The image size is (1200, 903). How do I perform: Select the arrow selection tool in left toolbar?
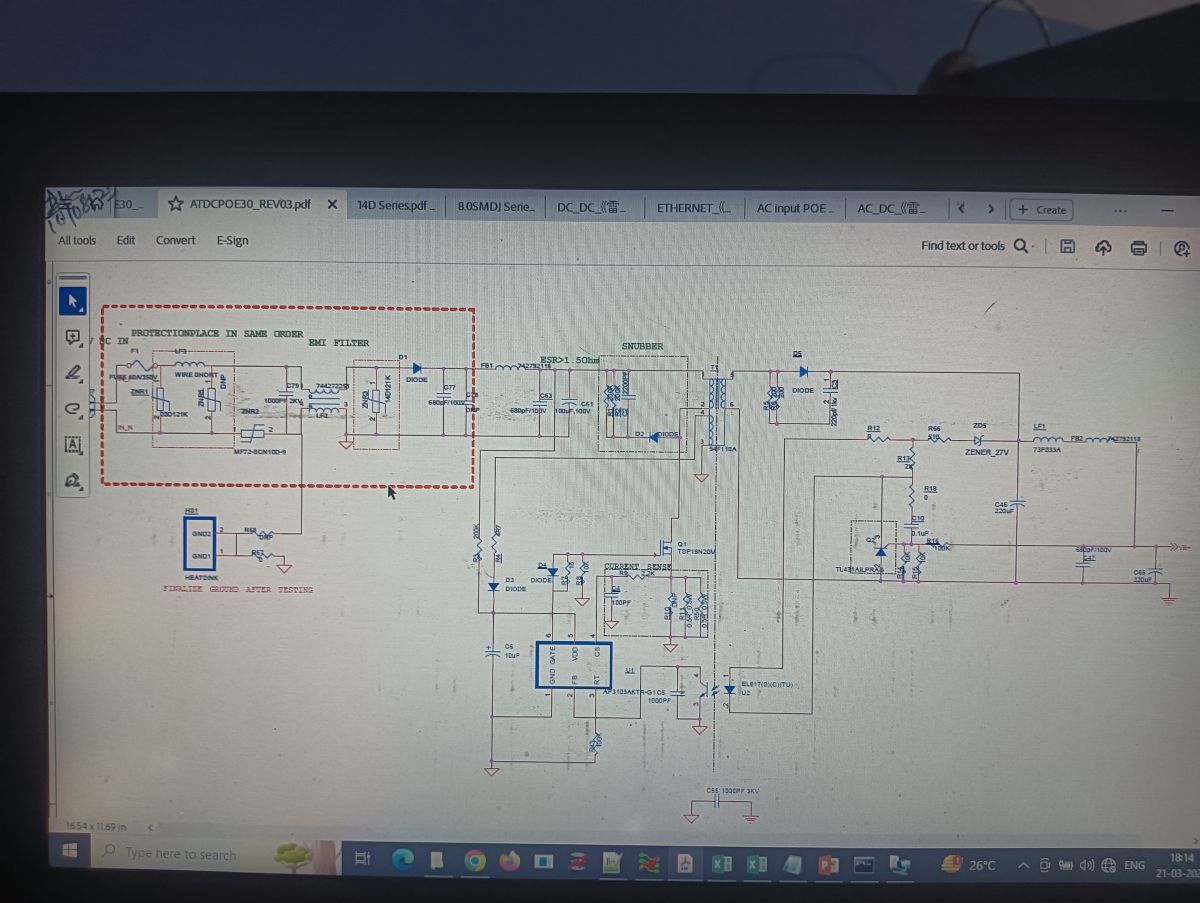click(x=73, y=300)
